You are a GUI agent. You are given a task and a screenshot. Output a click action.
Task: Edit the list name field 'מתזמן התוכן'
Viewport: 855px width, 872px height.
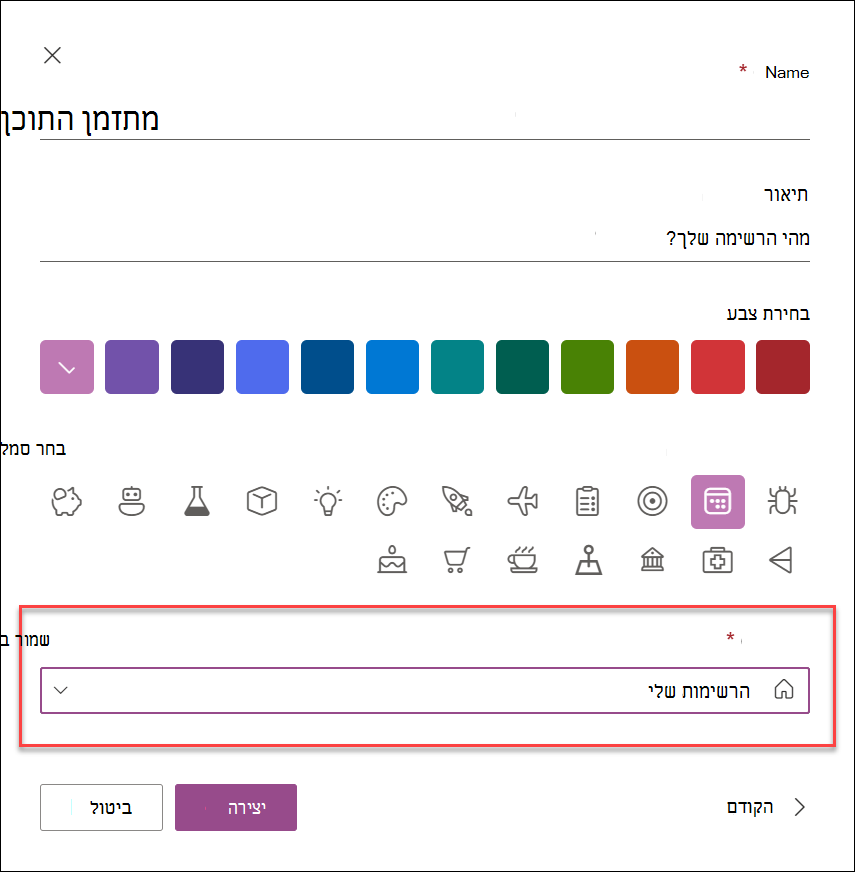coord(425,120)
